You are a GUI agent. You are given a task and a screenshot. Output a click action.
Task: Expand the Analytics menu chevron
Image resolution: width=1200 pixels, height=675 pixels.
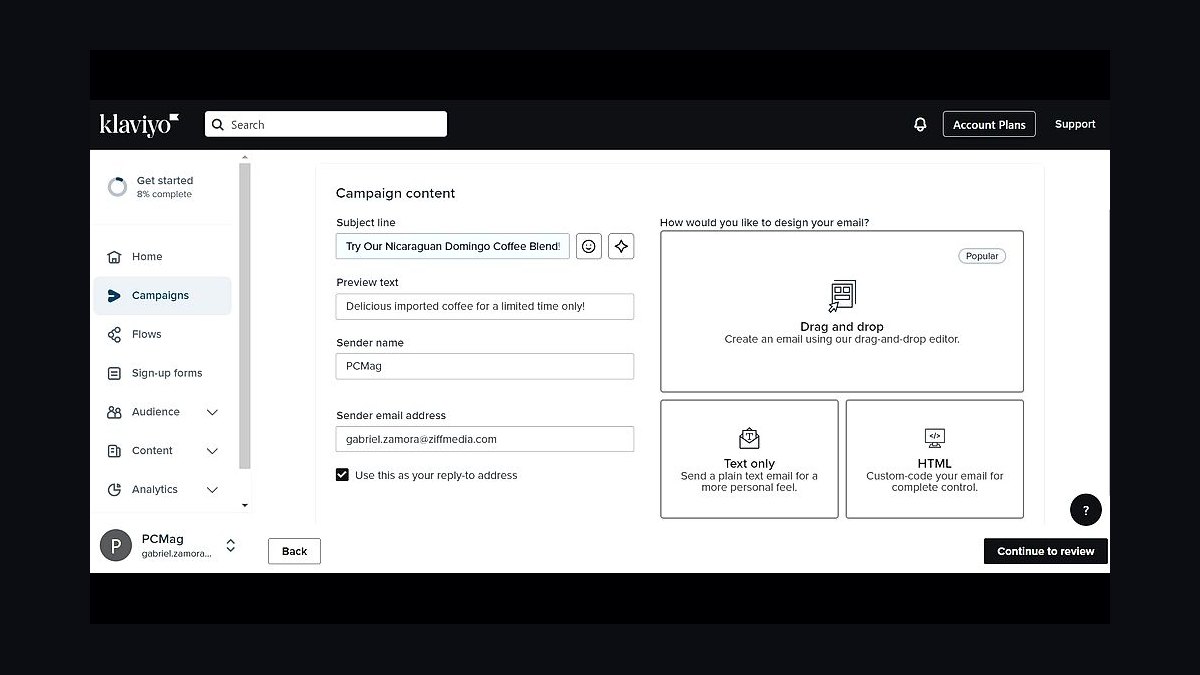212,490
